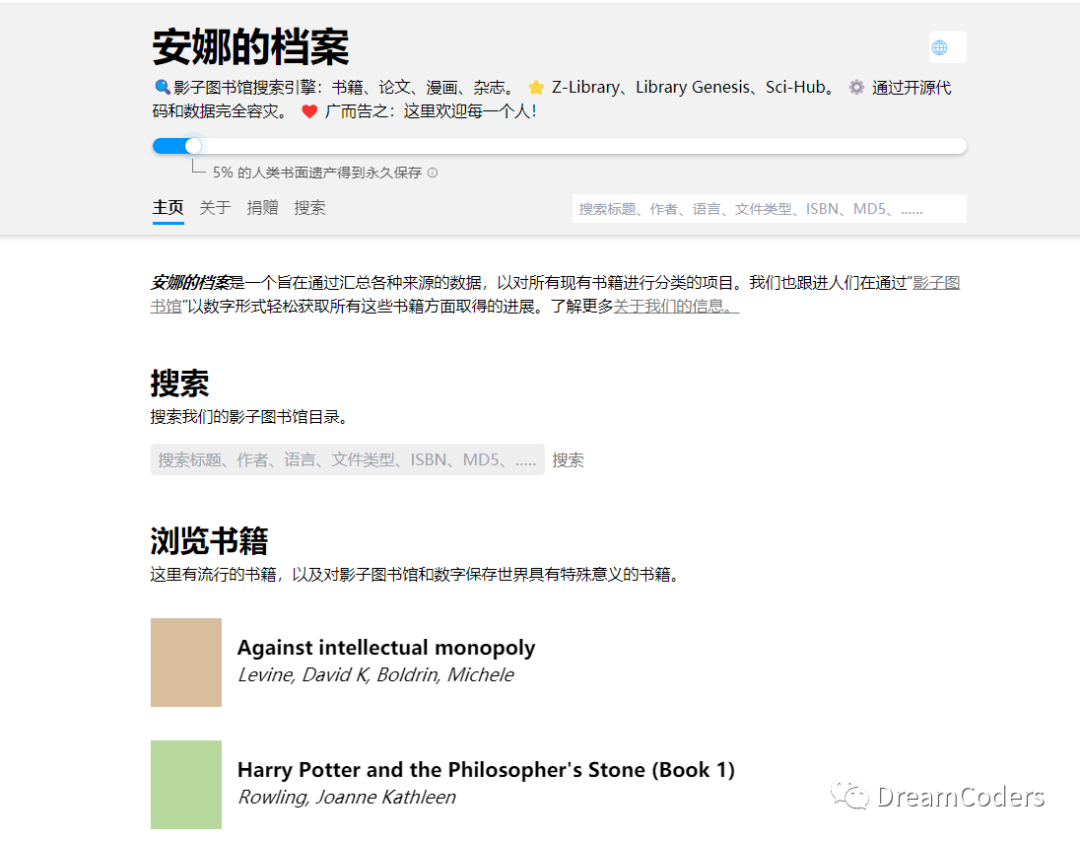Open Harry Potter and the Philosopher's Stone entry

(486, 769)
